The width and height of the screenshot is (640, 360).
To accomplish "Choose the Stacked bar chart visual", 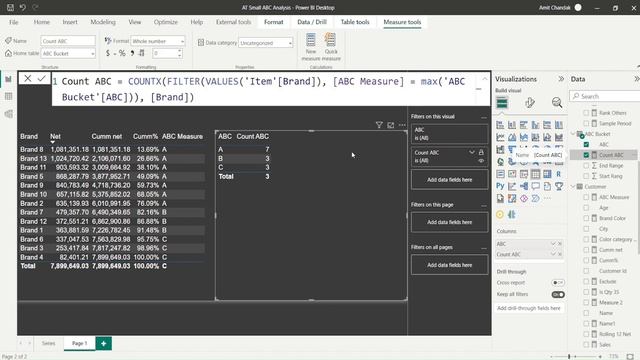I will (500, 125).
